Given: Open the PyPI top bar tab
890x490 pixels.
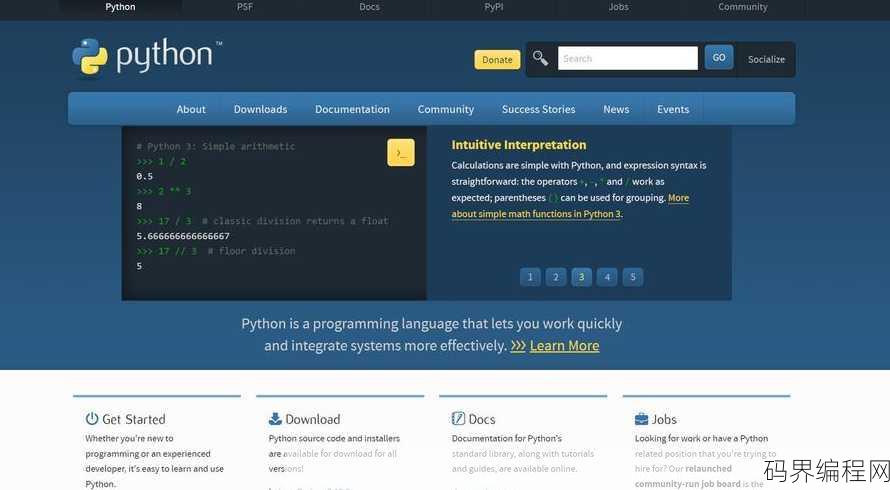Looking at the screenshot, I should click(x=494, y=7).
